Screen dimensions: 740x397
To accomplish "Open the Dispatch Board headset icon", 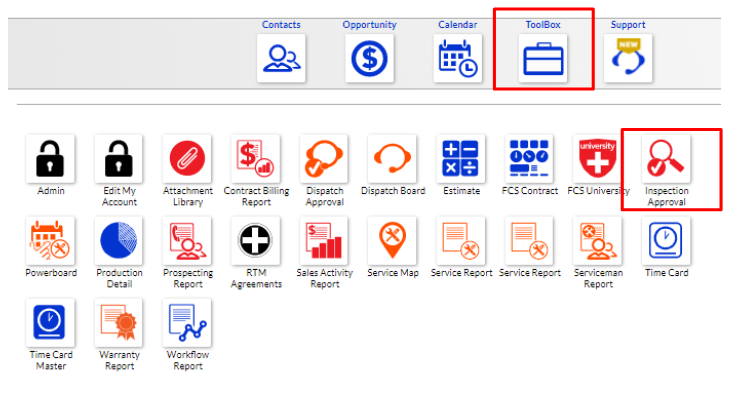I will 392,159.
